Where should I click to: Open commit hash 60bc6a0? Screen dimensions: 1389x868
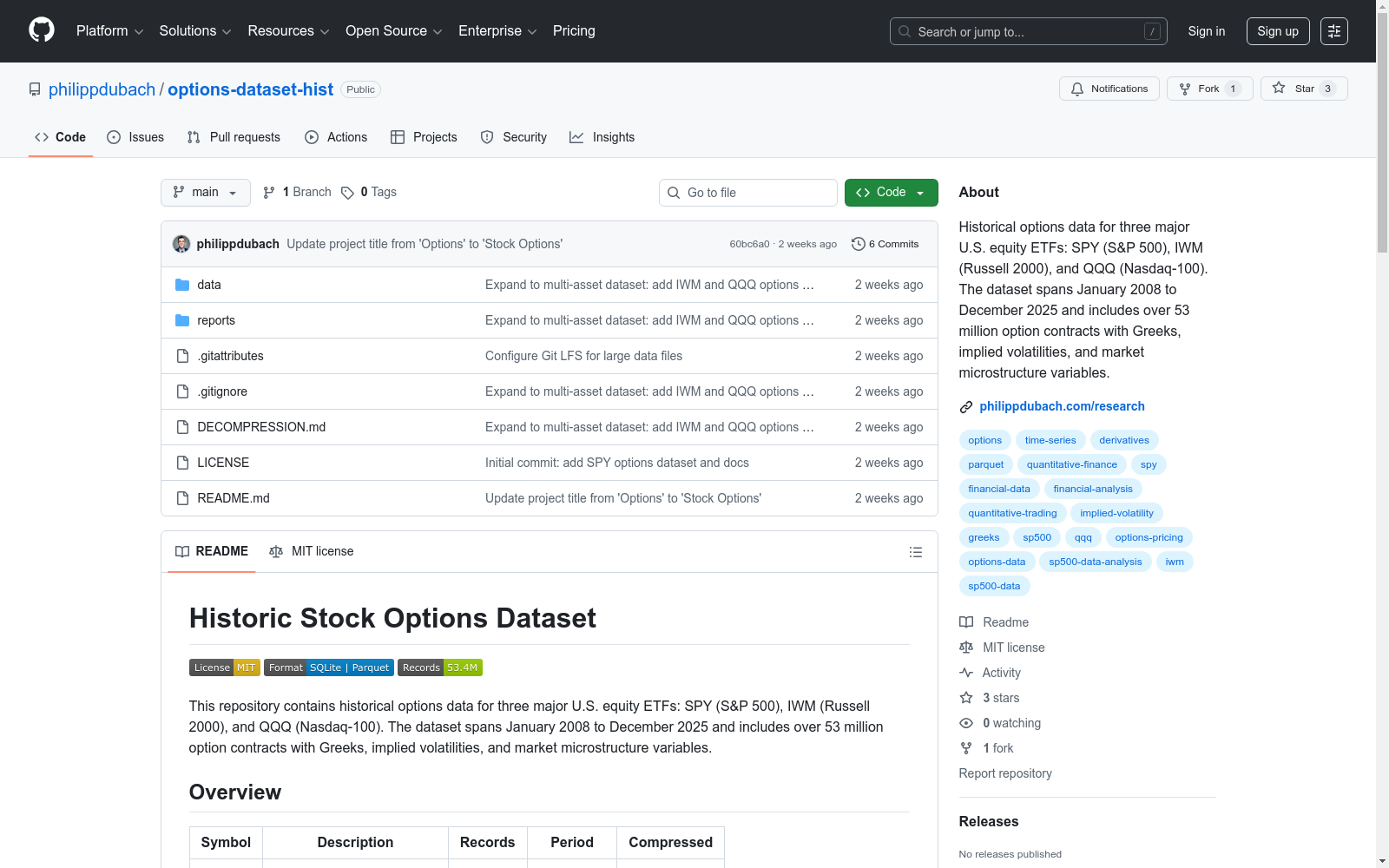pyautogui.click(x=749, y=244)
